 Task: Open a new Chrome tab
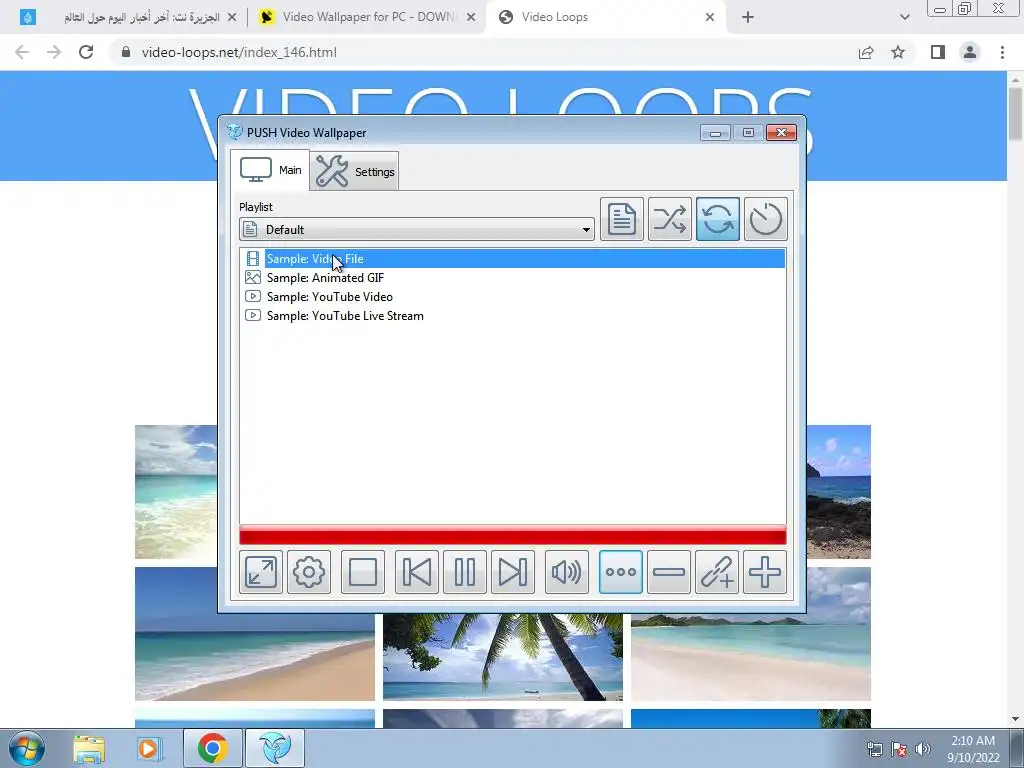click(x=748, y=18)
